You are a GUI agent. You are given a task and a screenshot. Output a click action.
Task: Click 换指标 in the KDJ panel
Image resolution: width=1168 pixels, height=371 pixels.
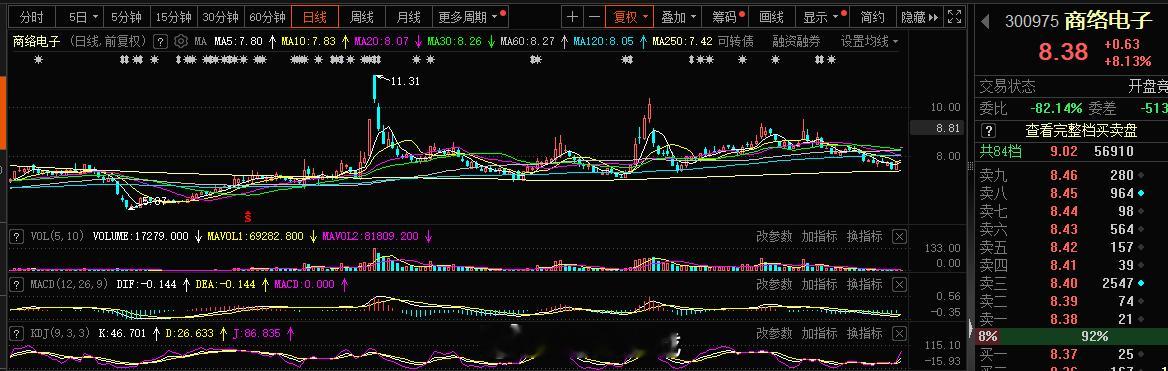coord(864,333)
